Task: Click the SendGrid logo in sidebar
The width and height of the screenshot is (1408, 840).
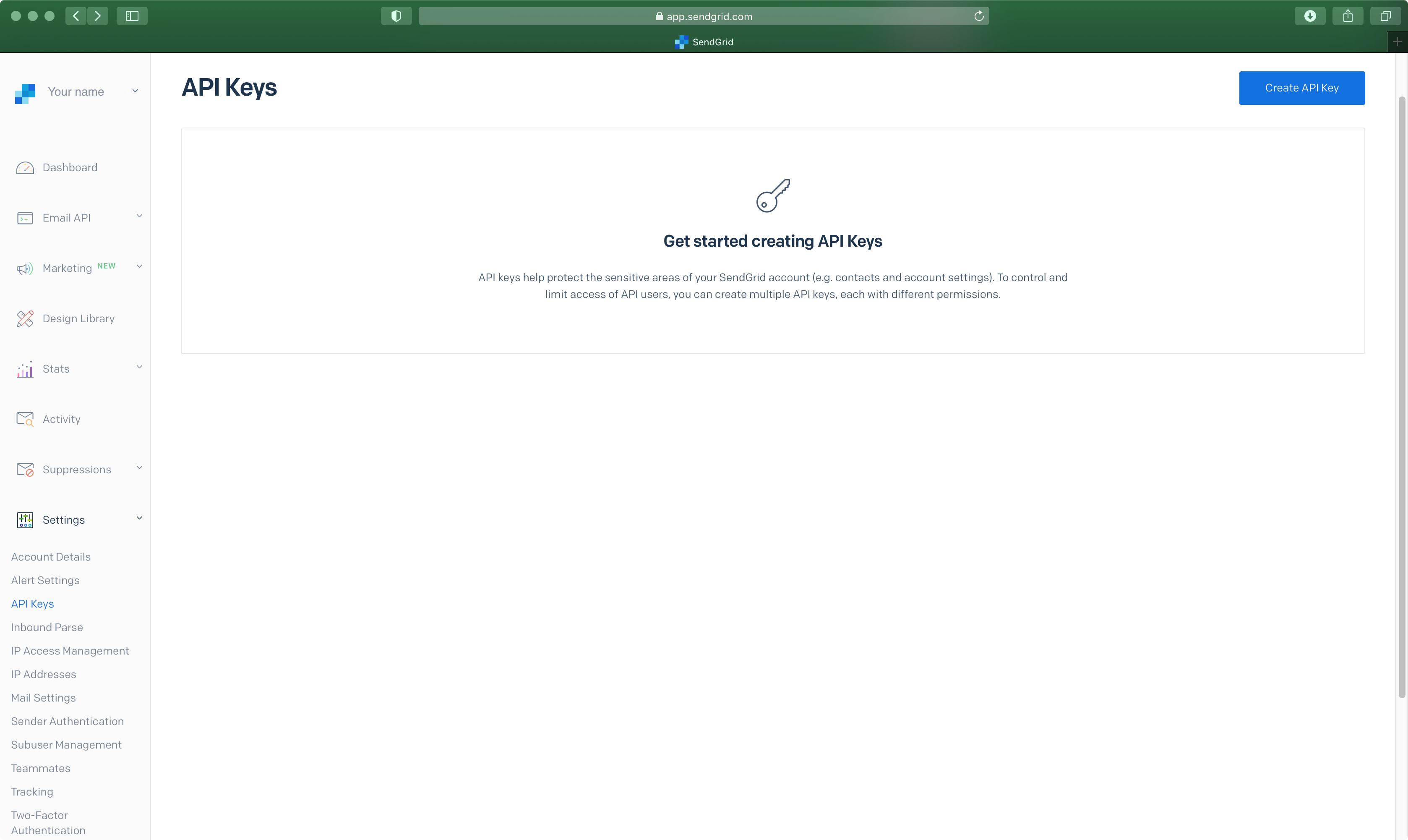Action: pyautogui.click(x=25, y=94)
